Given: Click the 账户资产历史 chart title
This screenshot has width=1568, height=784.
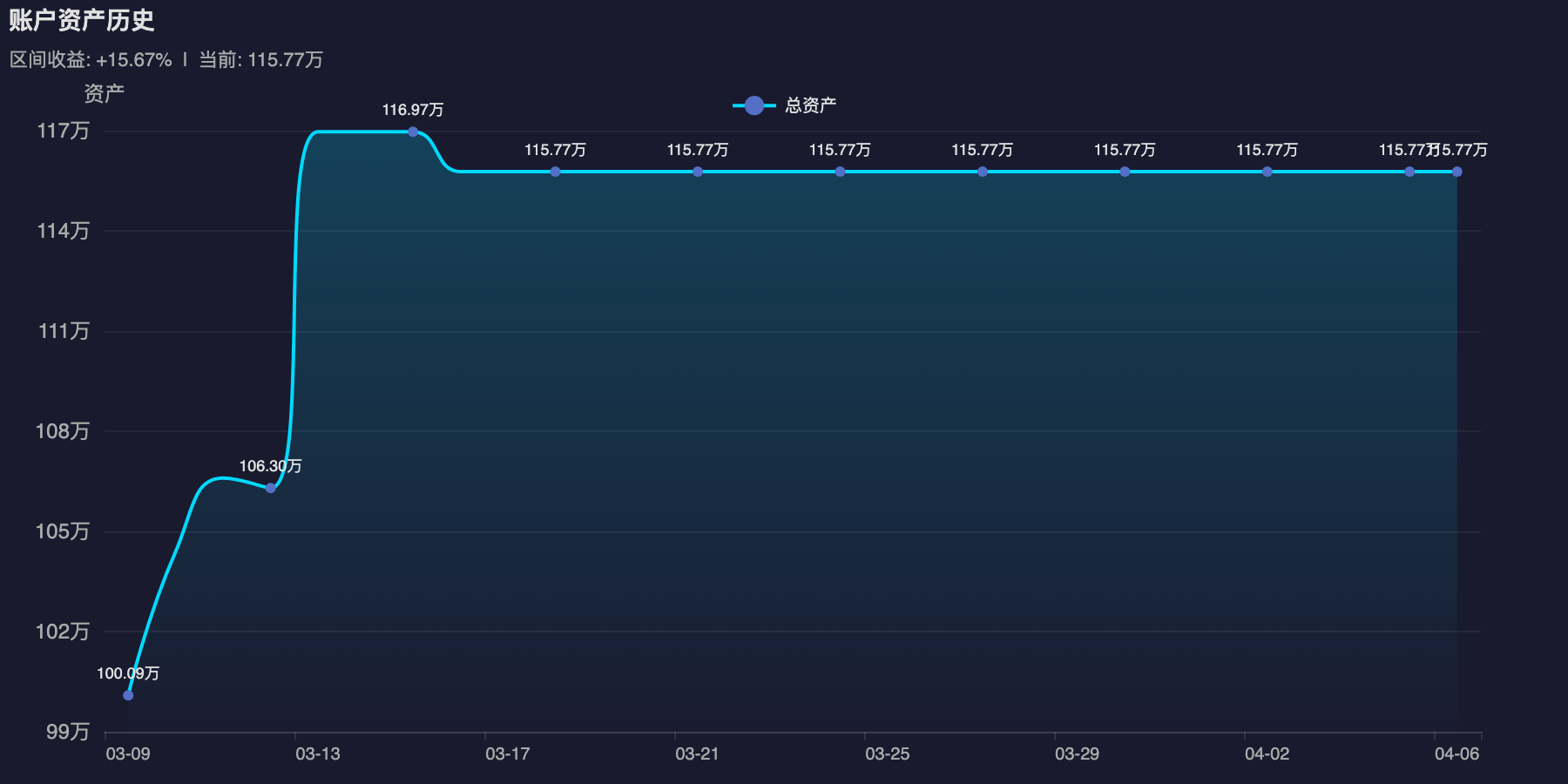Looking at the screenshot, I should pyautogui.click(x=82, y=20).
